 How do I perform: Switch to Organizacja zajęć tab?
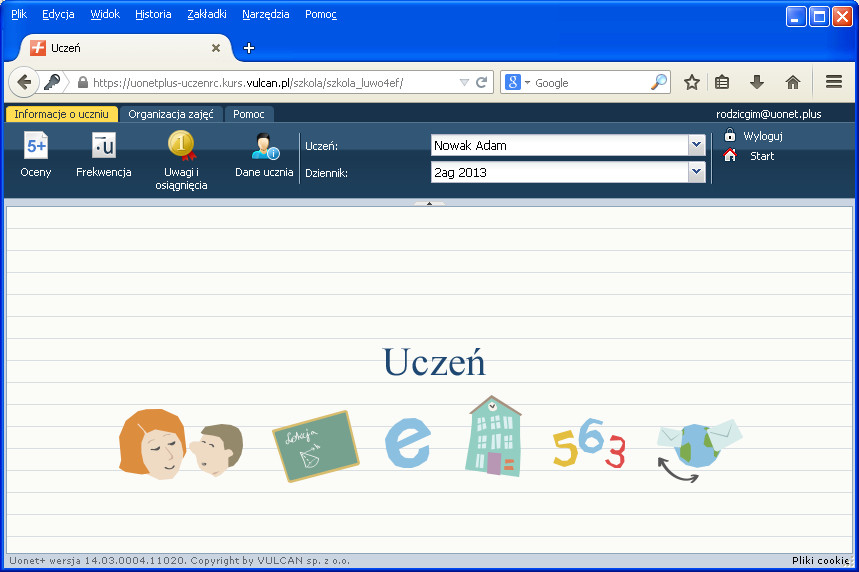click(171, 114)
